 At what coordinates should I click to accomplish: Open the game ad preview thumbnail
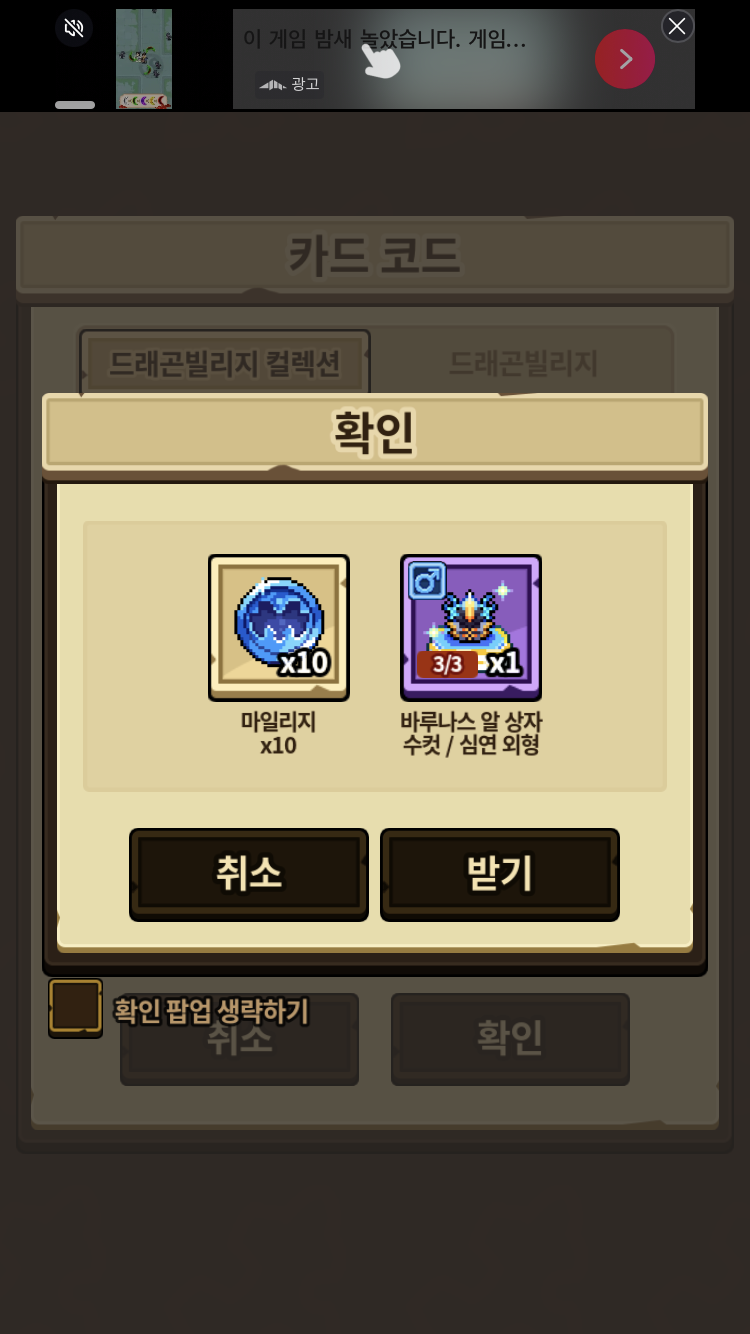144,59
